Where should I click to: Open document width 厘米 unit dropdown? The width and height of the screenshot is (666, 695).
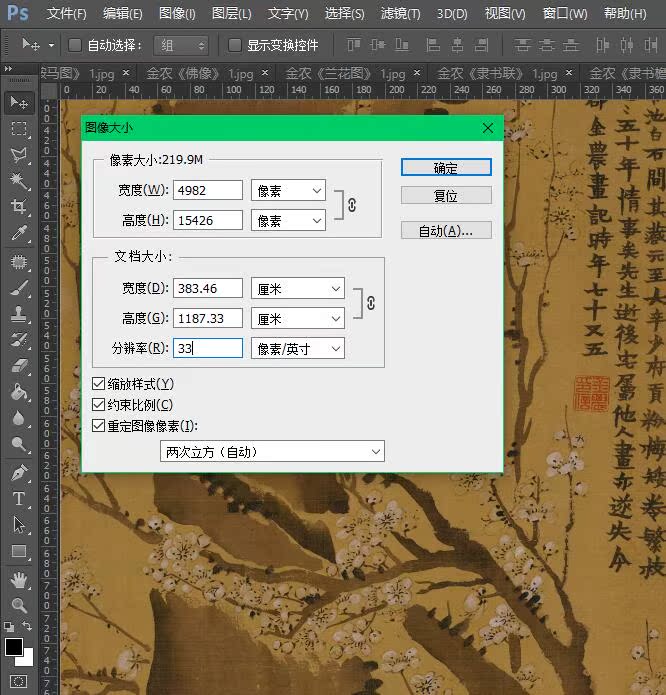(x=298, y=289)
